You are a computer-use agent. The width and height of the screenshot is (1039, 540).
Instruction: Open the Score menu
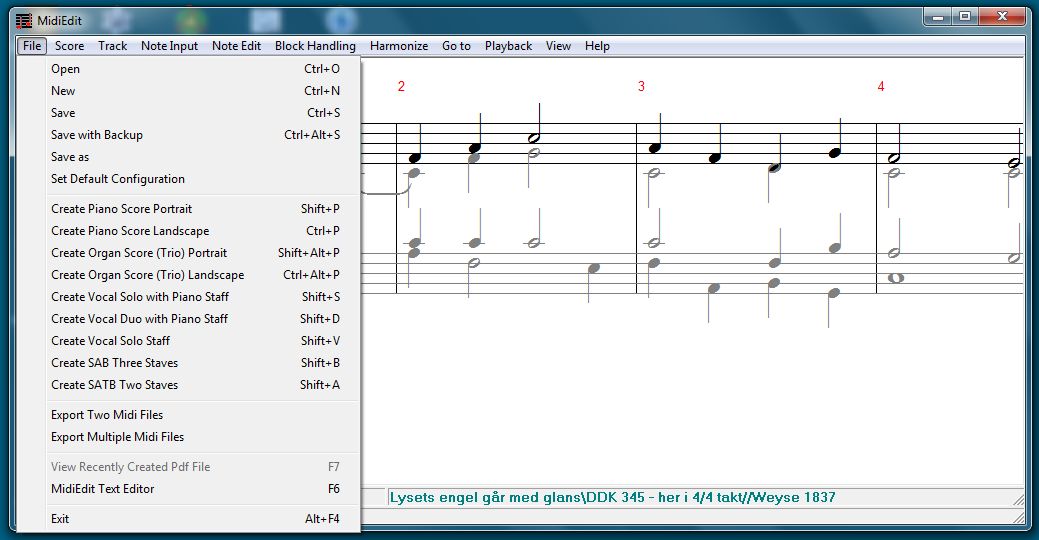tap(70, 46)
